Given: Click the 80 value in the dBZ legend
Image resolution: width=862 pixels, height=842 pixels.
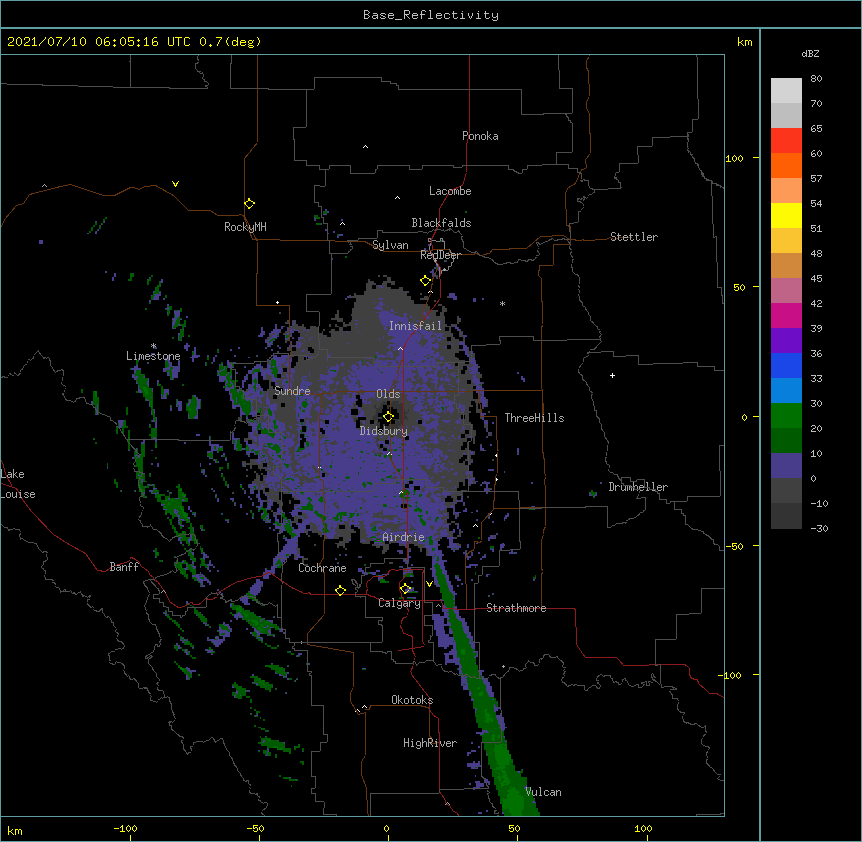Looking at the screenshot, I should click(816, 79).
